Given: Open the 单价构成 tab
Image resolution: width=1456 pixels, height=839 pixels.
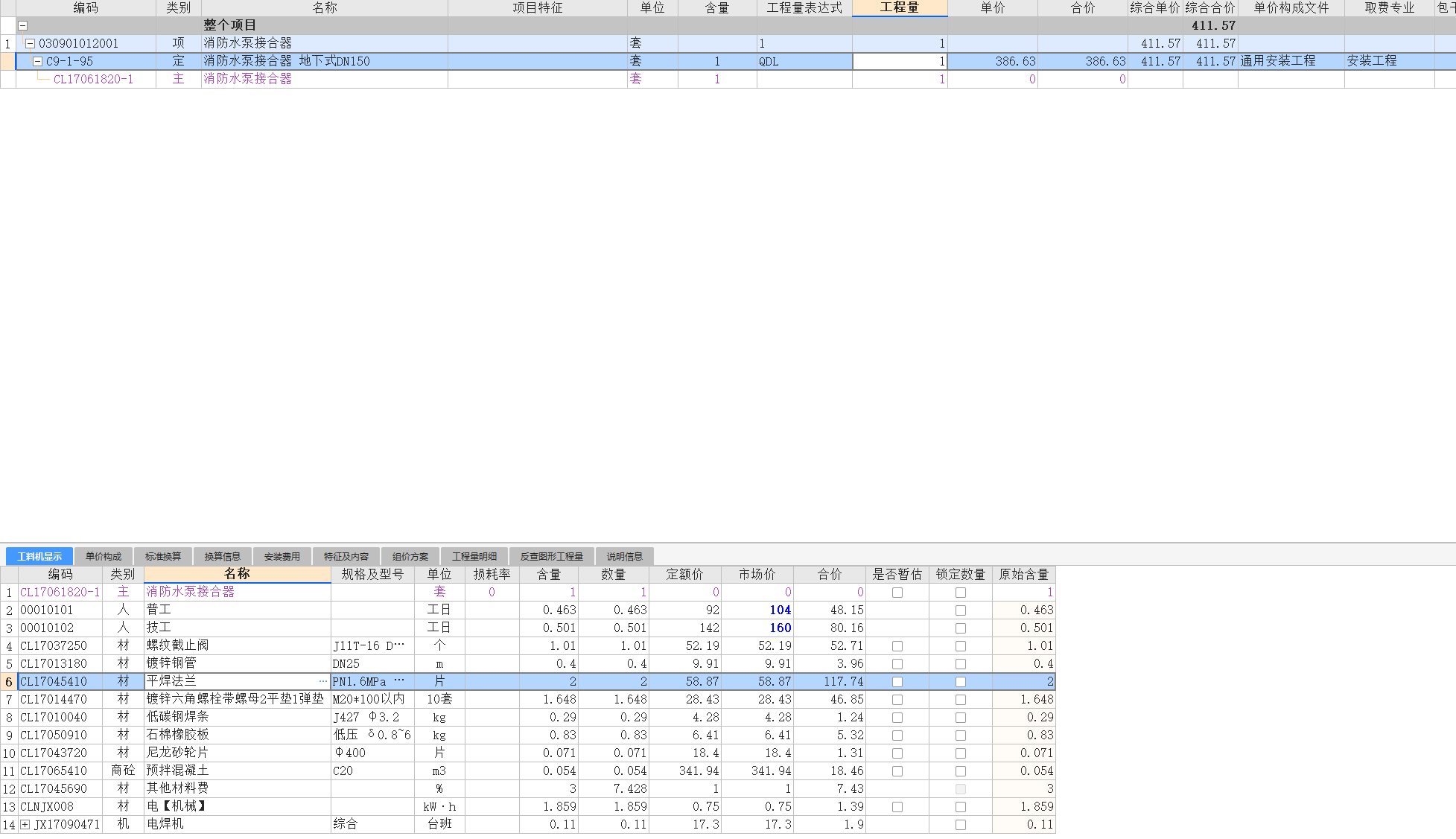Looking at the screenshot, I should pyautogui.click(x=104, y=556).
